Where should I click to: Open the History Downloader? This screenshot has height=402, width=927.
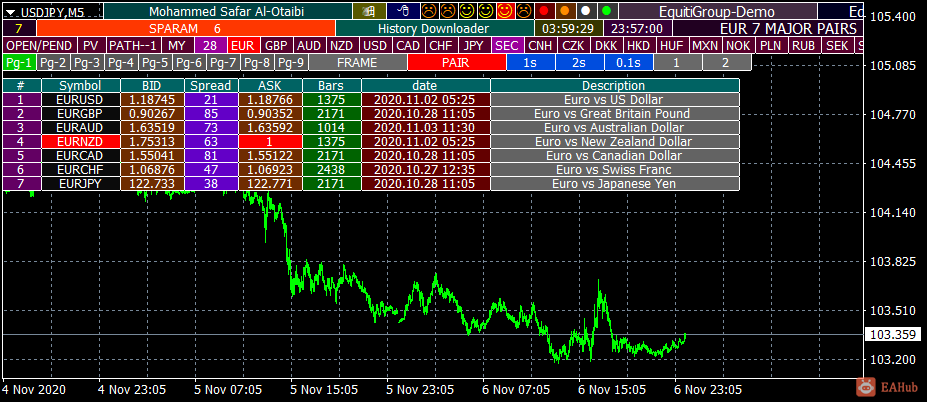click(x=434, y=28)
